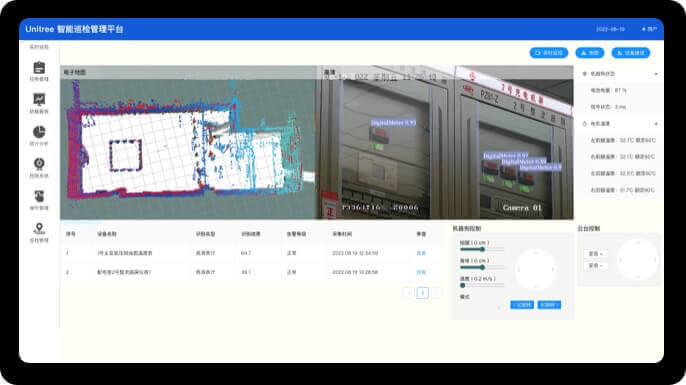Click the right blue mode button
The width and height of the screenshot is (686, 385).
[x=549, y=305]
